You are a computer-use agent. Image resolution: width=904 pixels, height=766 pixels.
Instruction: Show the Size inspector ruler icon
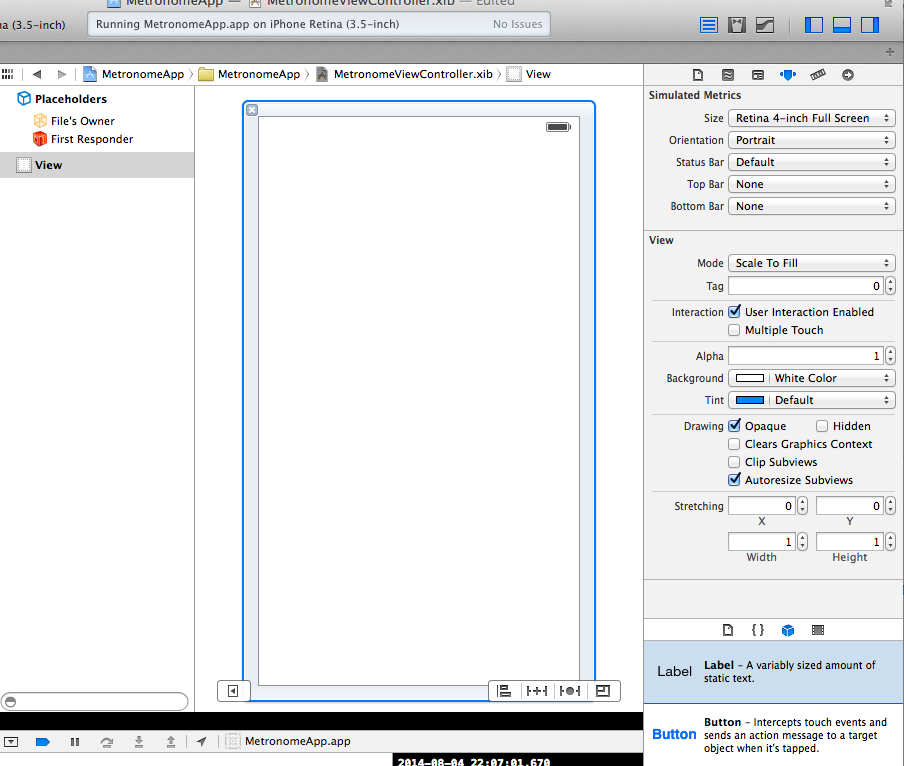point(818,74)
